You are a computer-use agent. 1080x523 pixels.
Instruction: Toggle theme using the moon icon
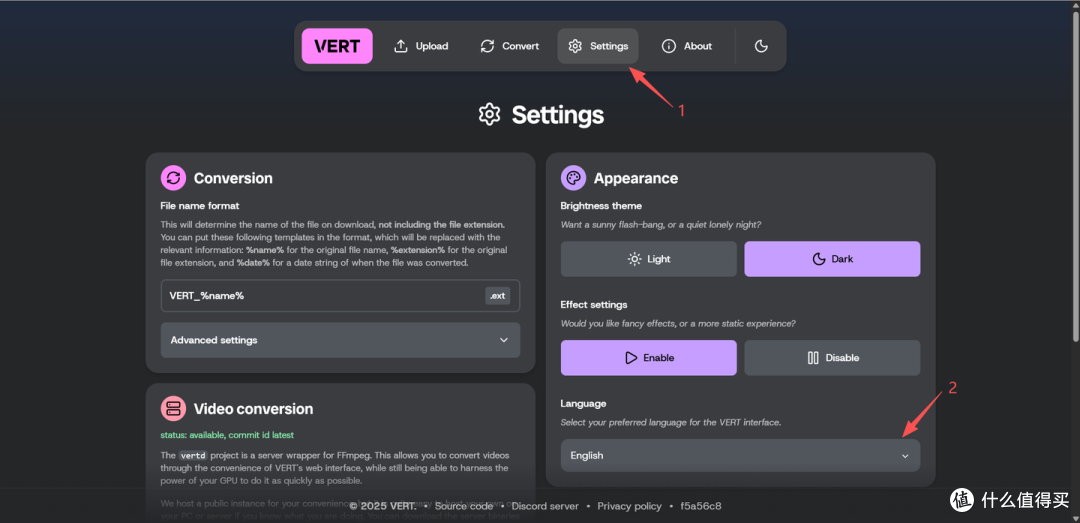[761, 46]
